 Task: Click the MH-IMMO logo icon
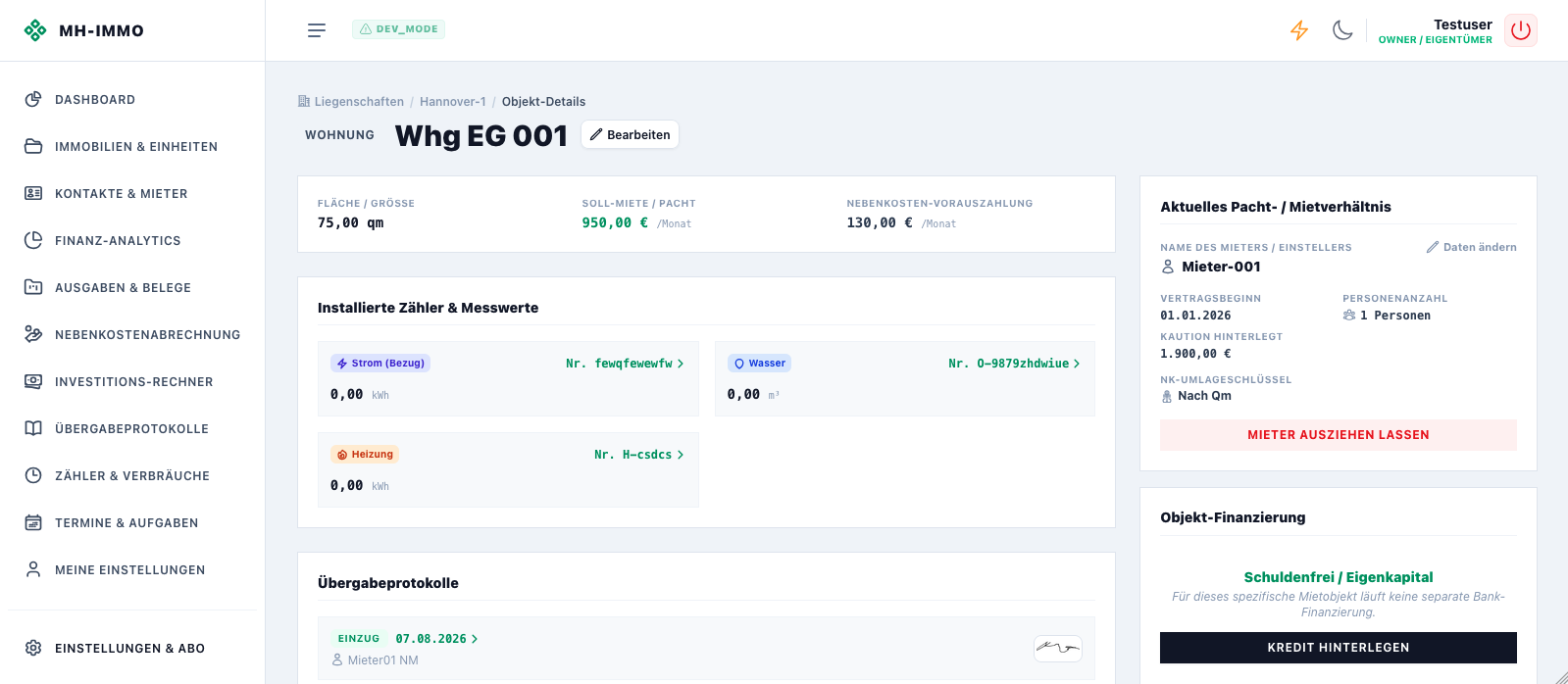[x=35, y=30]
